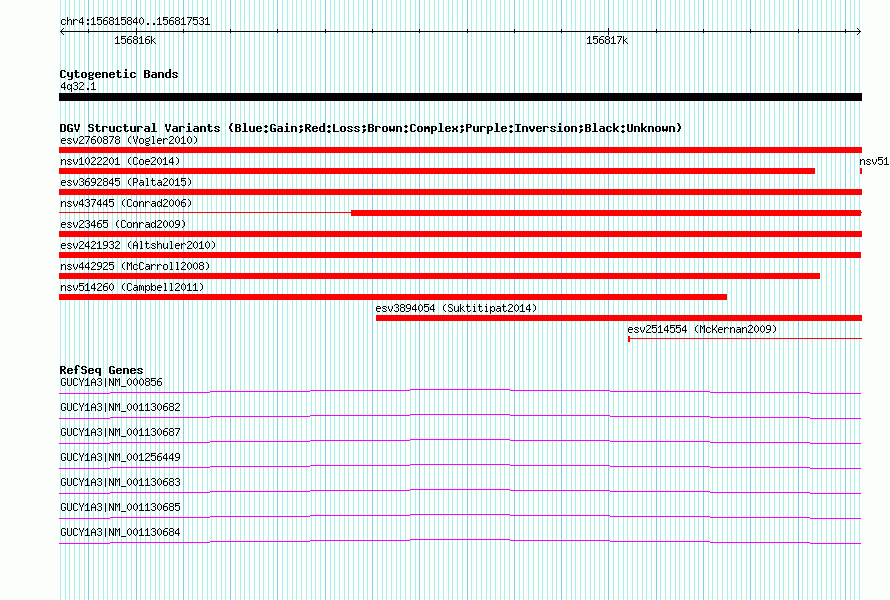
Task: Click the 156816k ruler label
Action: [135, 40]
